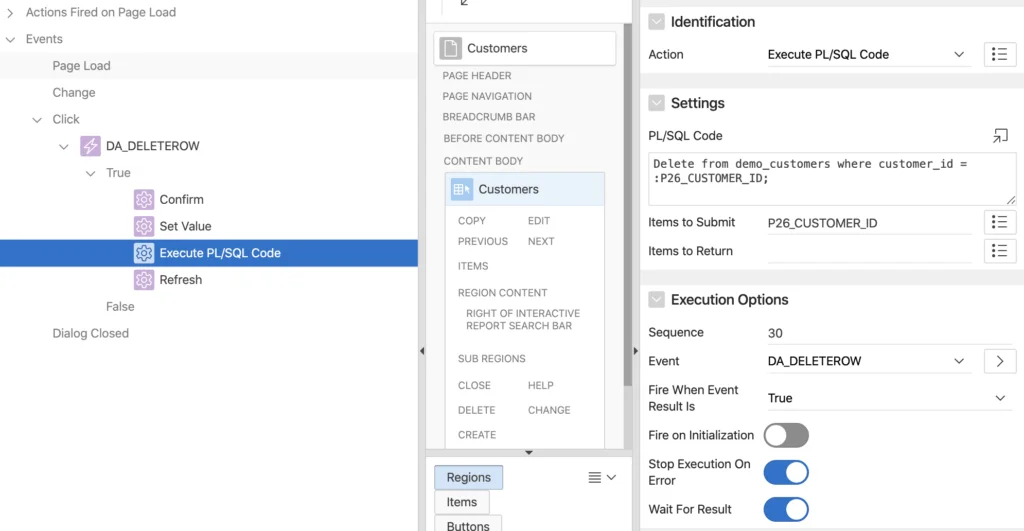Select the Customers page layout header
1024x531 pixels.
524,48
